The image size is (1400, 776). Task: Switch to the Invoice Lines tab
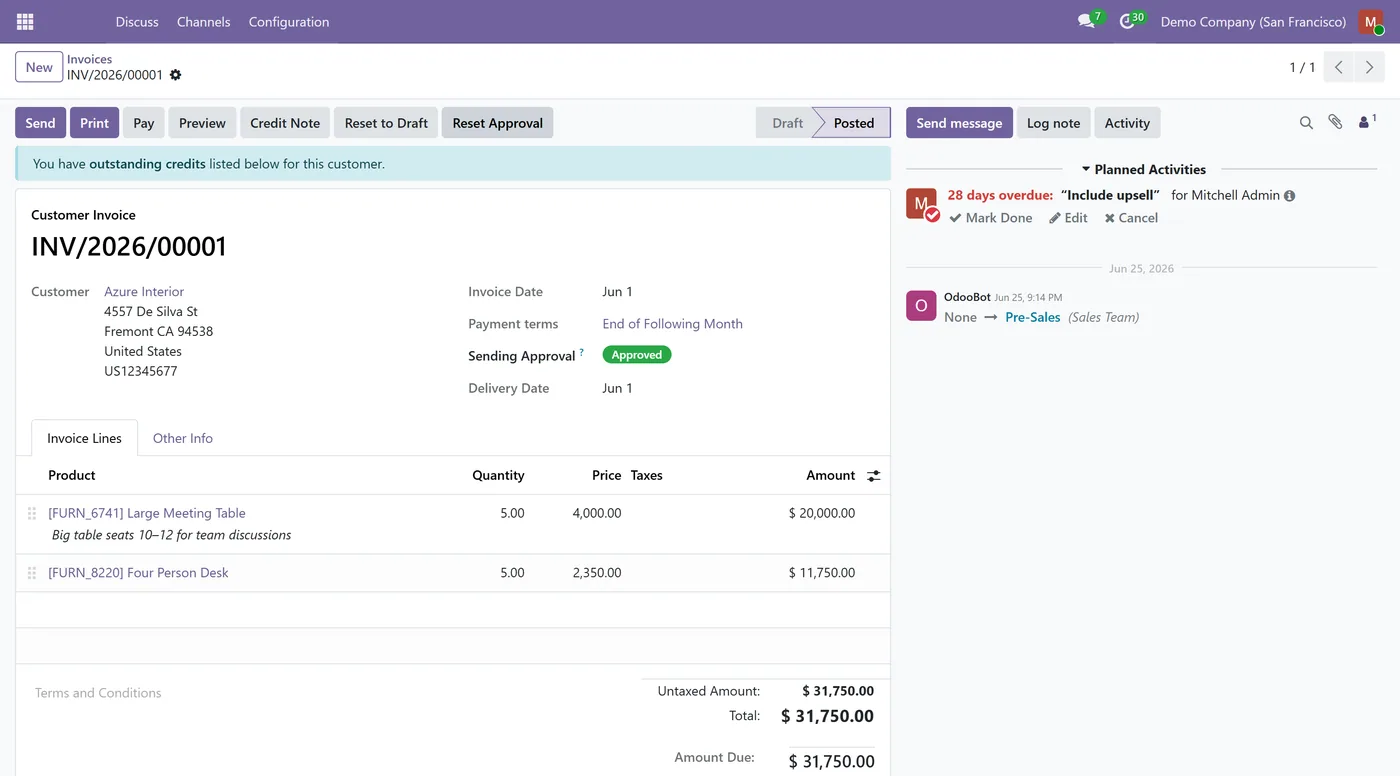click(x=84, y=438)
